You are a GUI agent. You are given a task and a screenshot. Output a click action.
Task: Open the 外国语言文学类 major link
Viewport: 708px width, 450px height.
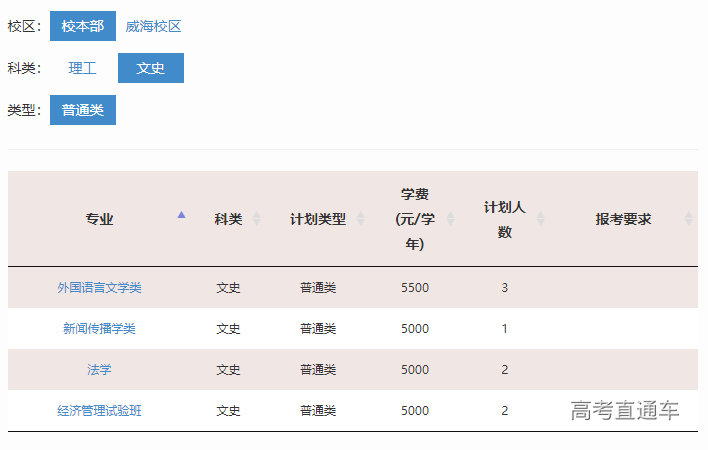99,288
